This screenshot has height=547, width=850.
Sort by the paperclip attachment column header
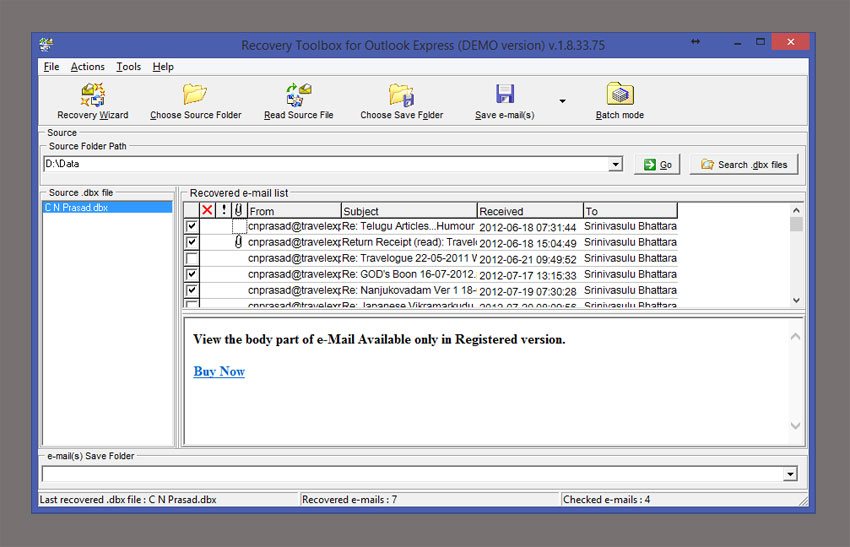coord(239,210)
